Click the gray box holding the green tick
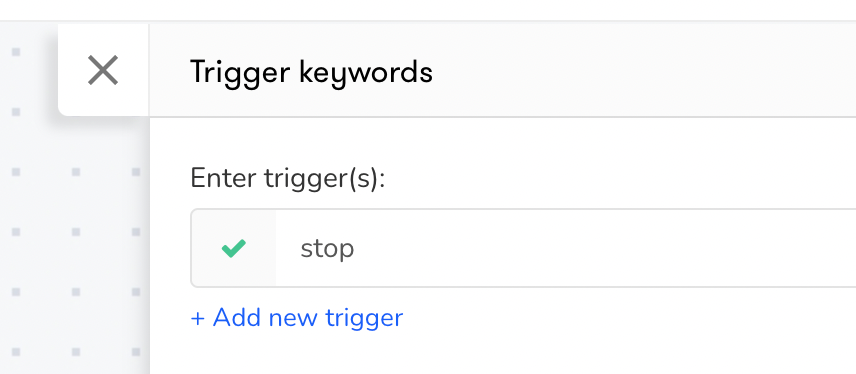Screen dimensions: 856x374 point(234,248)
